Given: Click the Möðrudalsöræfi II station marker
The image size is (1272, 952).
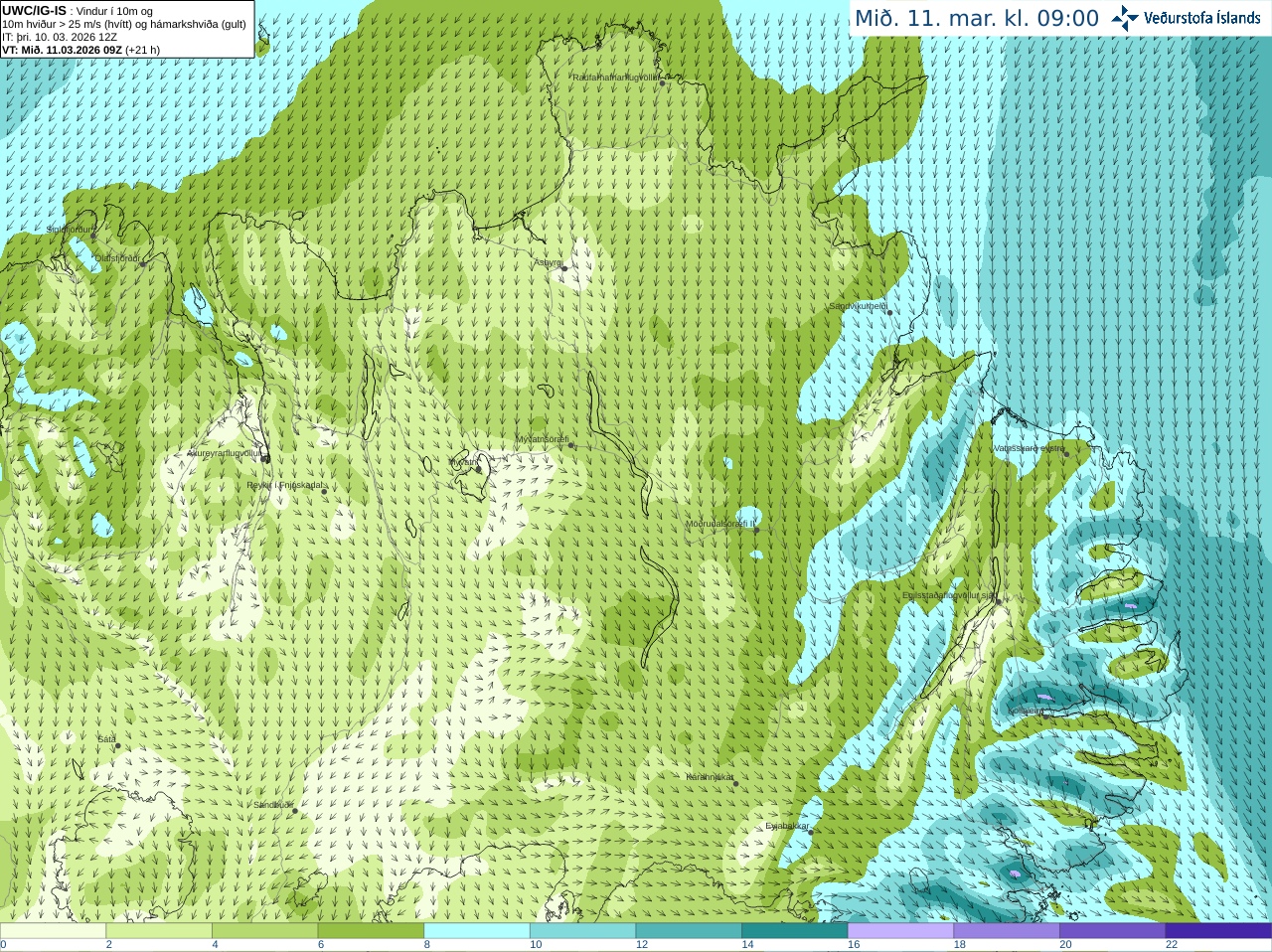Looking at the screenshot, I should click(x=756, y=530).
